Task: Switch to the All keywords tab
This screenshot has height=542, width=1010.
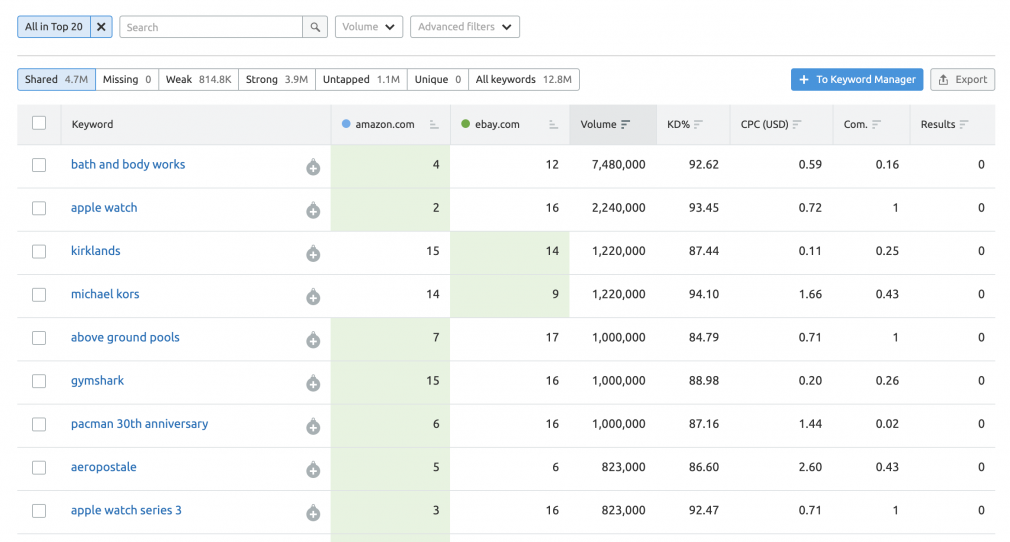Action: point(524,79)
